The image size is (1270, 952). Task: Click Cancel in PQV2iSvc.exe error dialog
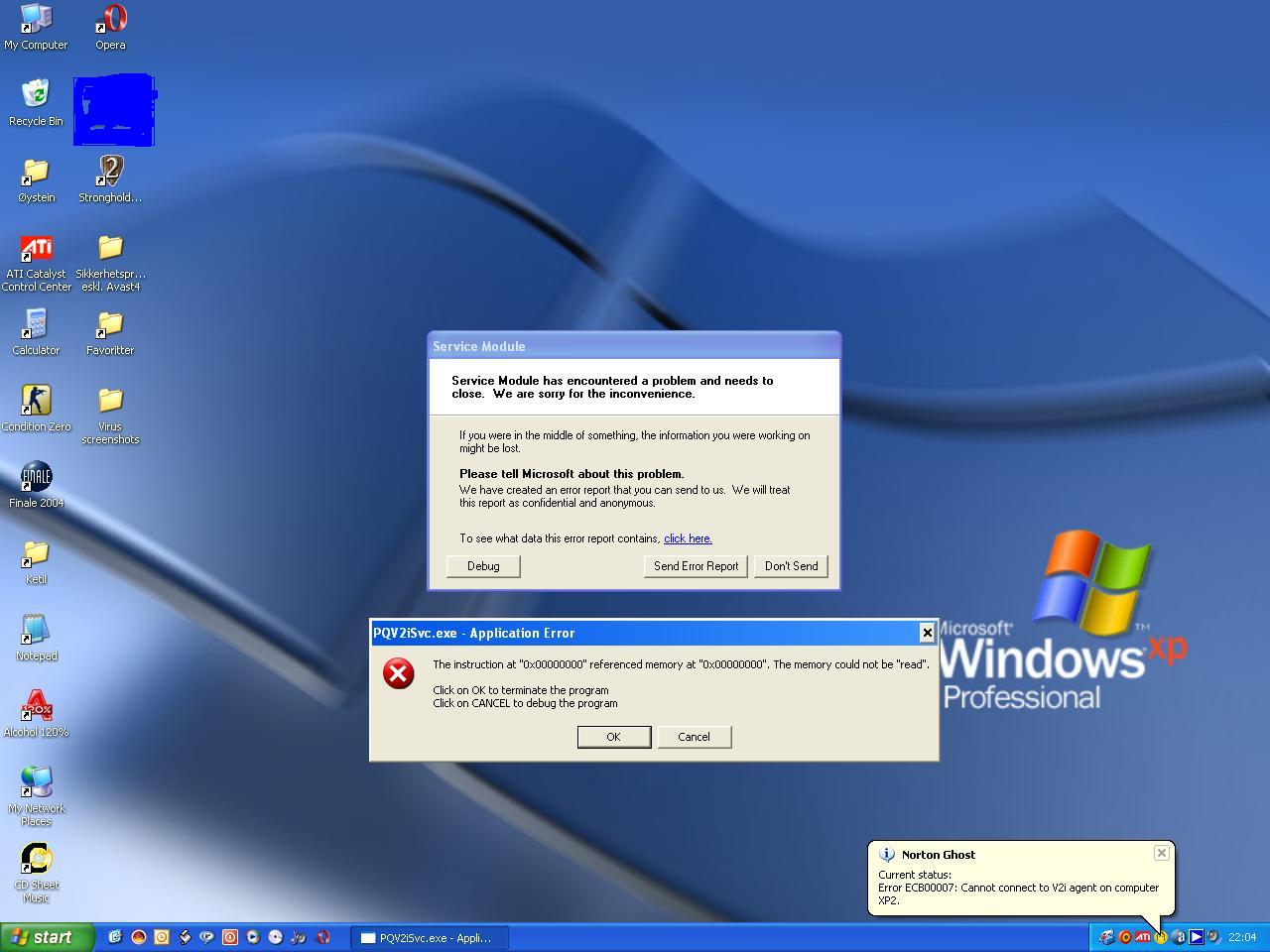[694, 737]
